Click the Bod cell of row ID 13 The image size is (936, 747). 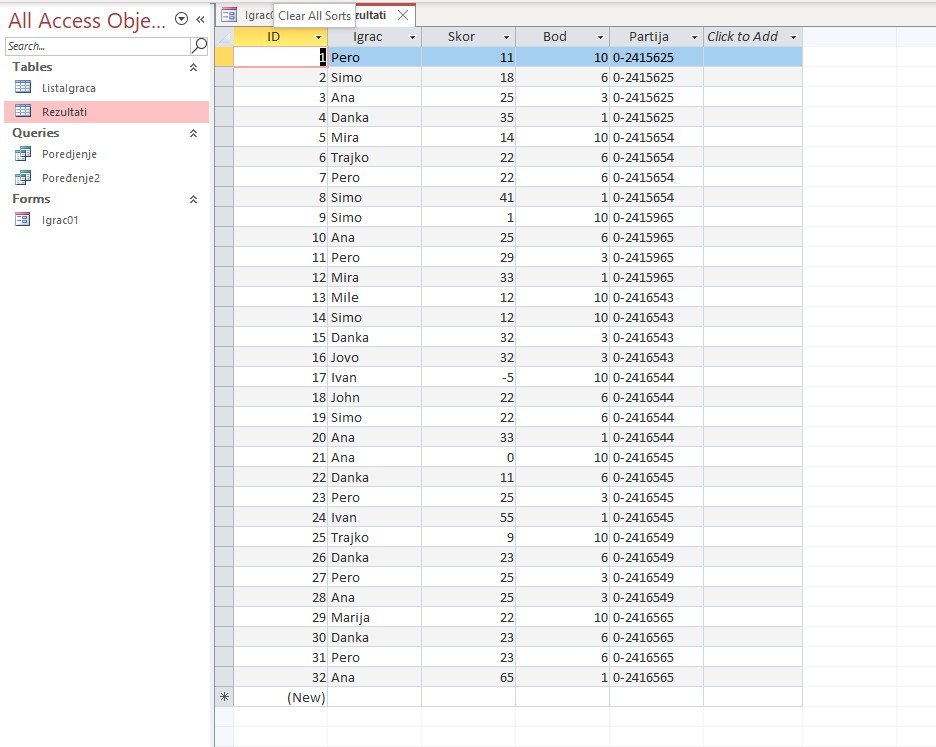(562, 297)
